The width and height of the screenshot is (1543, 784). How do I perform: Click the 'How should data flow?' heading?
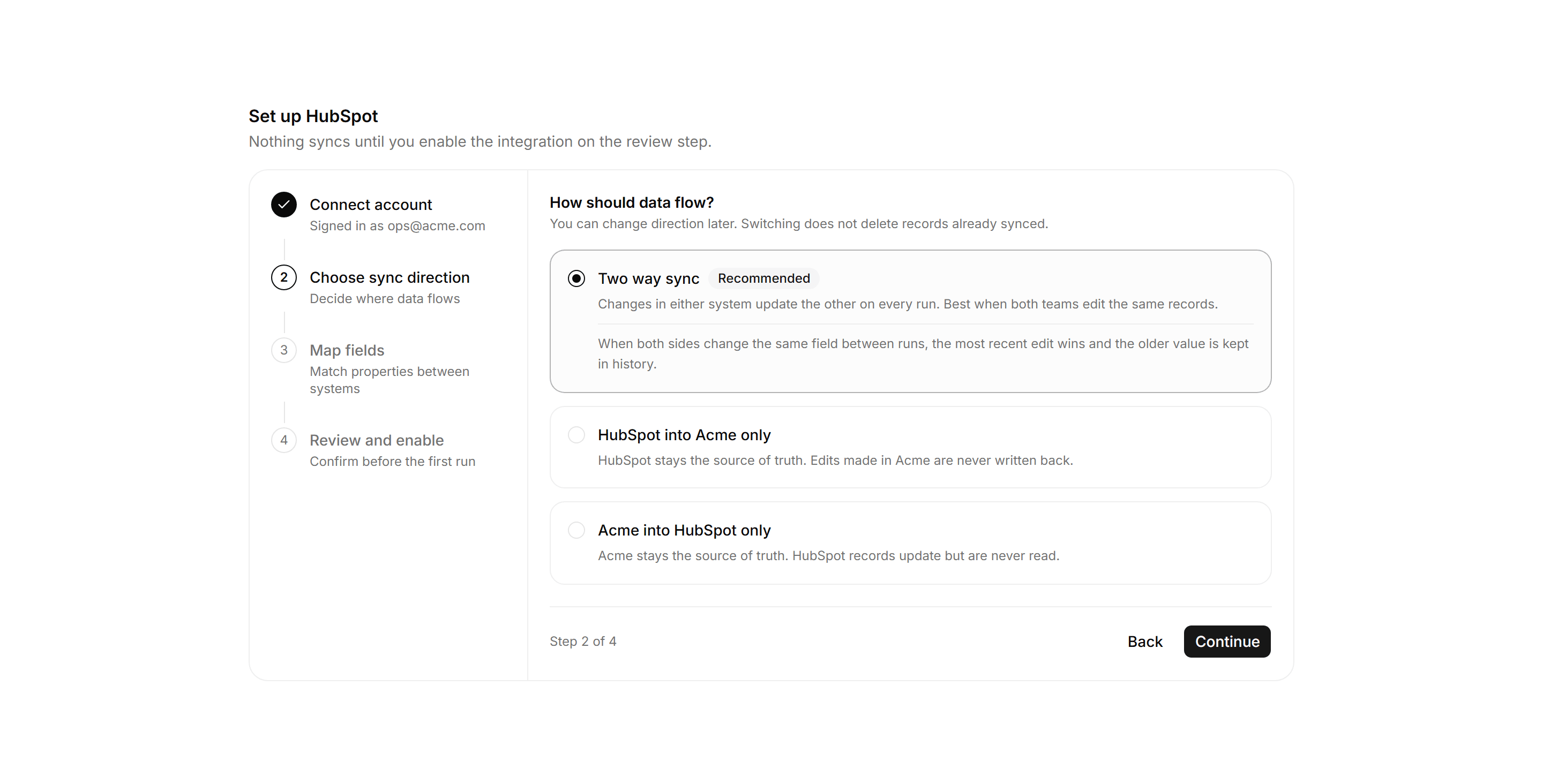[x=631, y=202]
